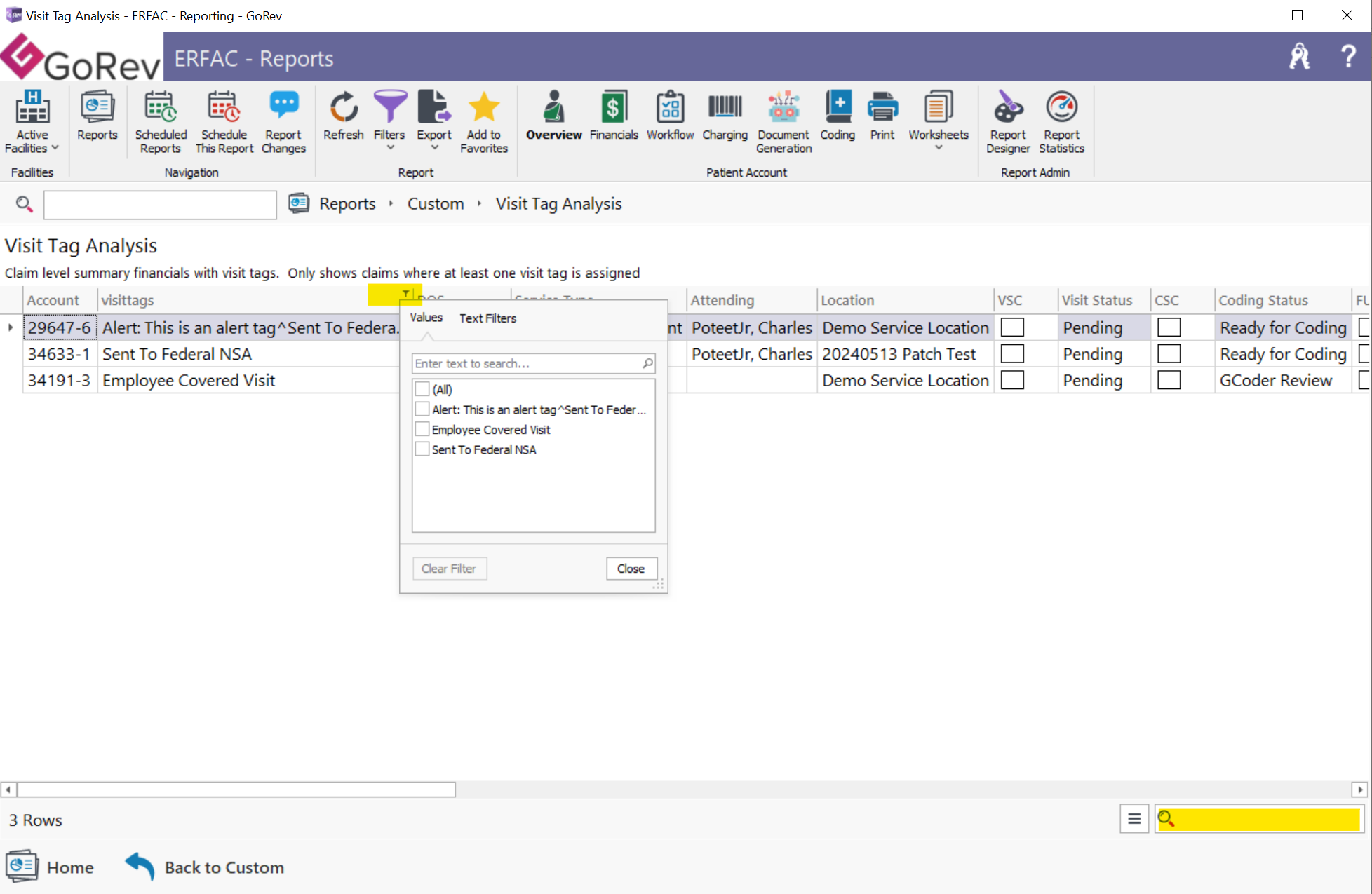Viewport: 1372px width, 894px height.
Task: Click the Export icon
Action: (x=434, y=109)
